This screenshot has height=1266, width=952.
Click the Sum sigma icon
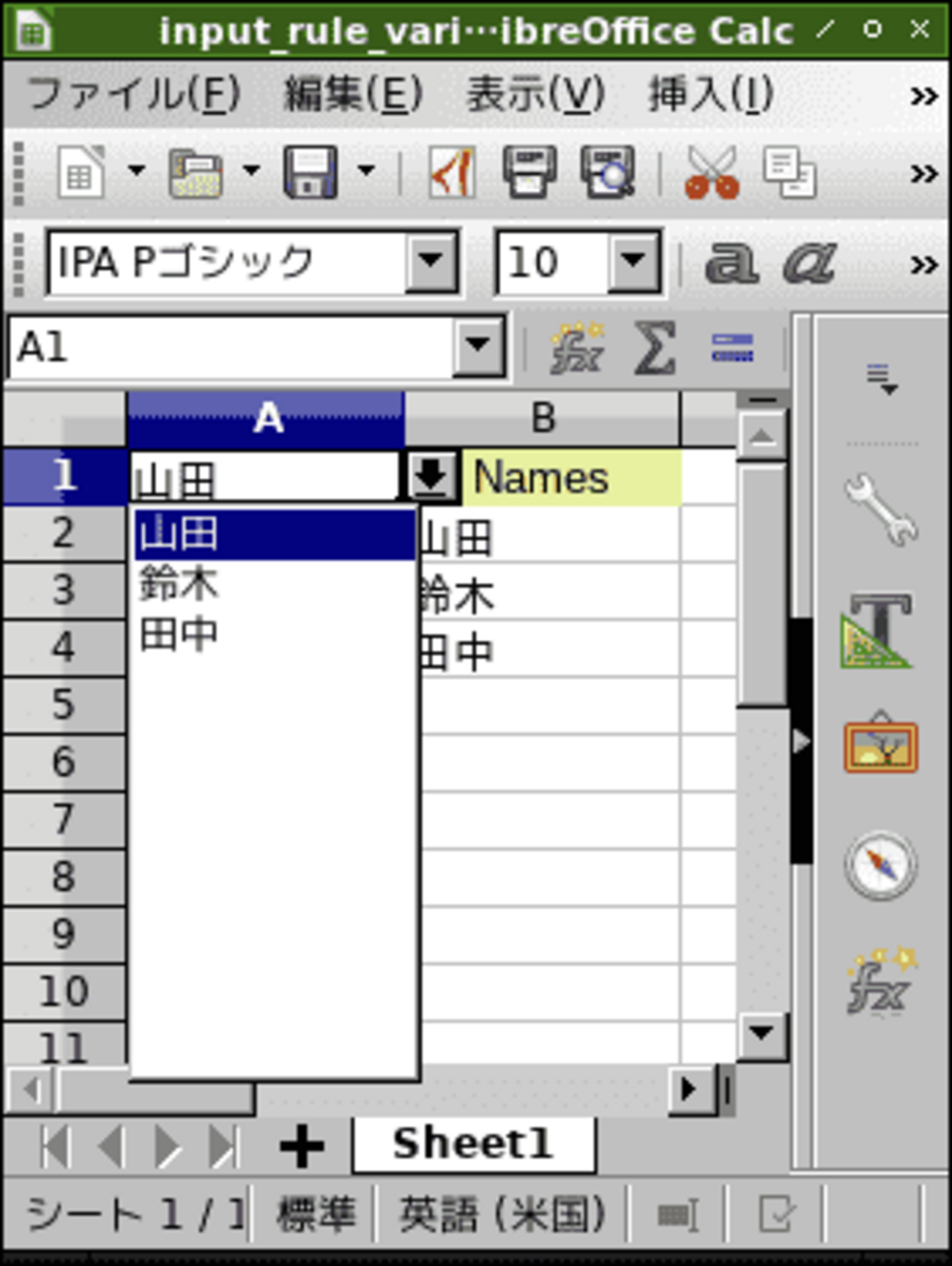tap(654, 347)
